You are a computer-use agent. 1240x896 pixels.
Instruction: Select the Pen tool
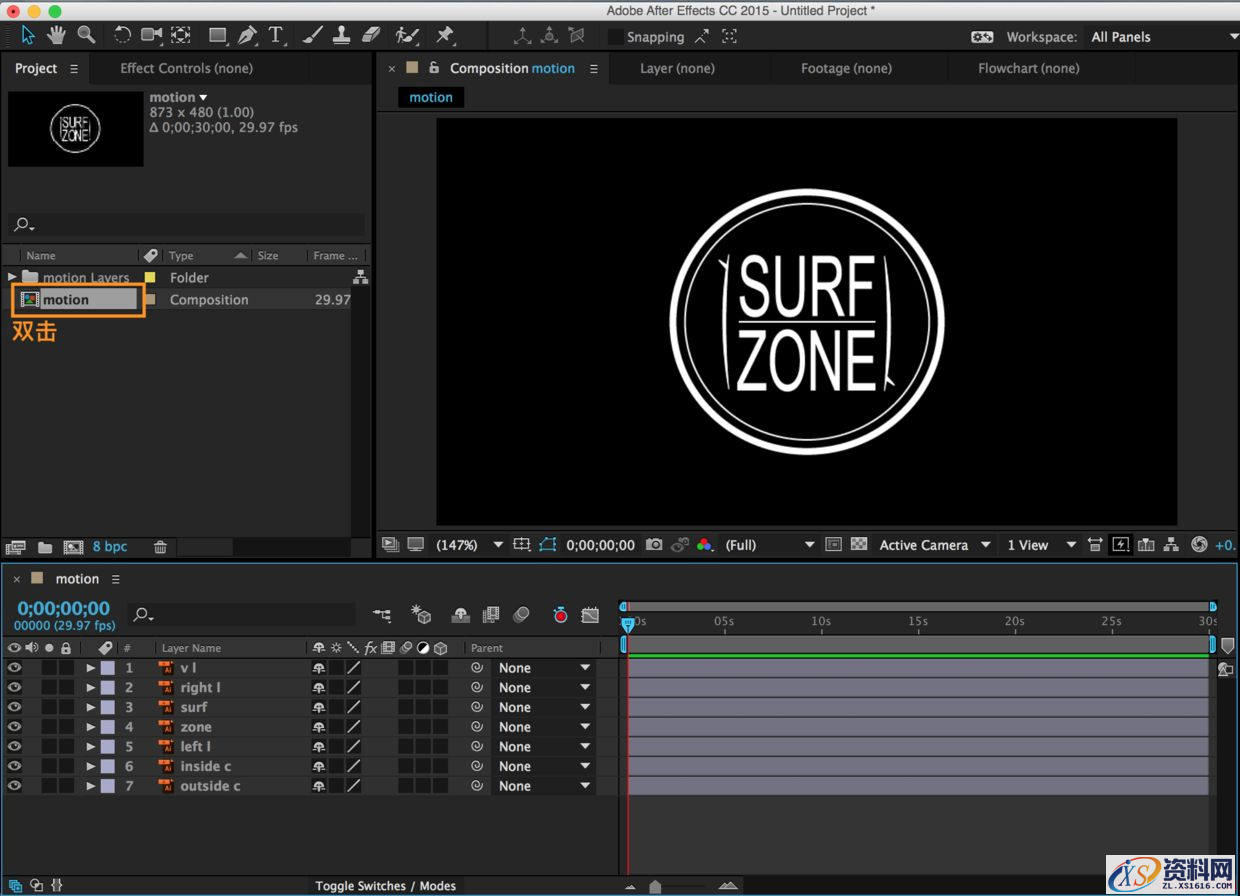click(247, 35)
